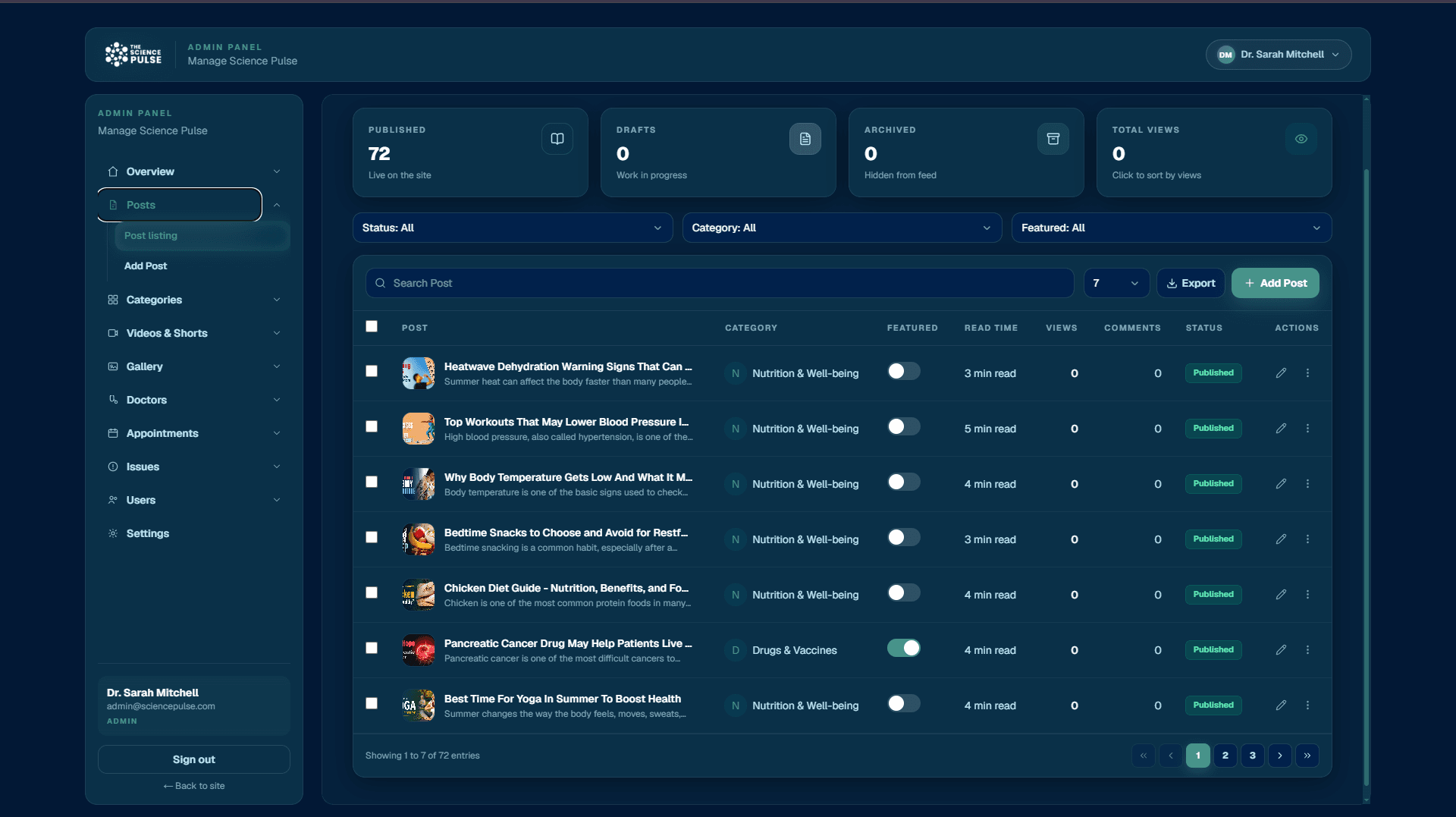
Task: Open more actions for Top Workouts post
Action: pos(1307,429)
